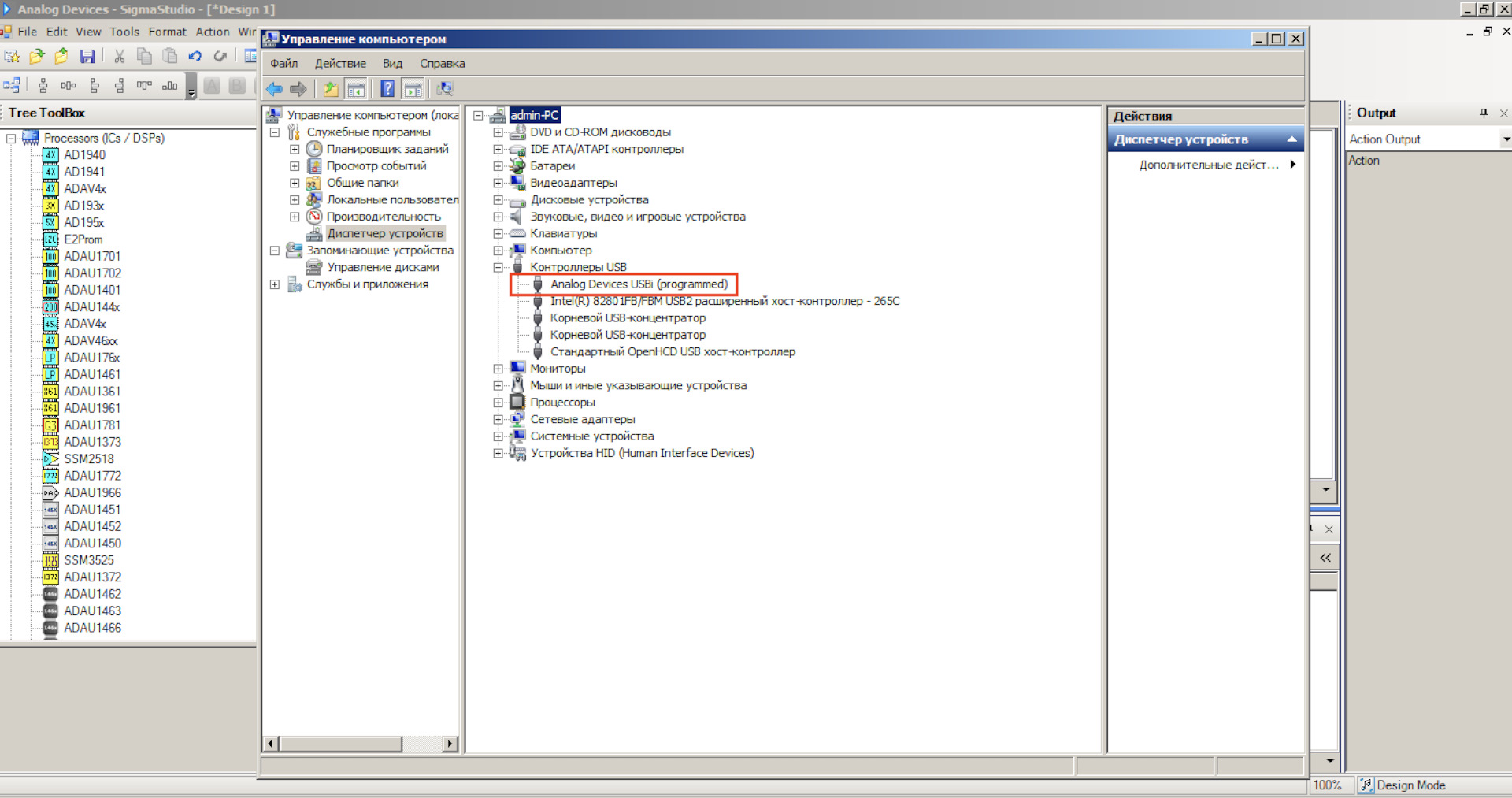Collapse the Служебные программы tree node

[x=275, y=132]
